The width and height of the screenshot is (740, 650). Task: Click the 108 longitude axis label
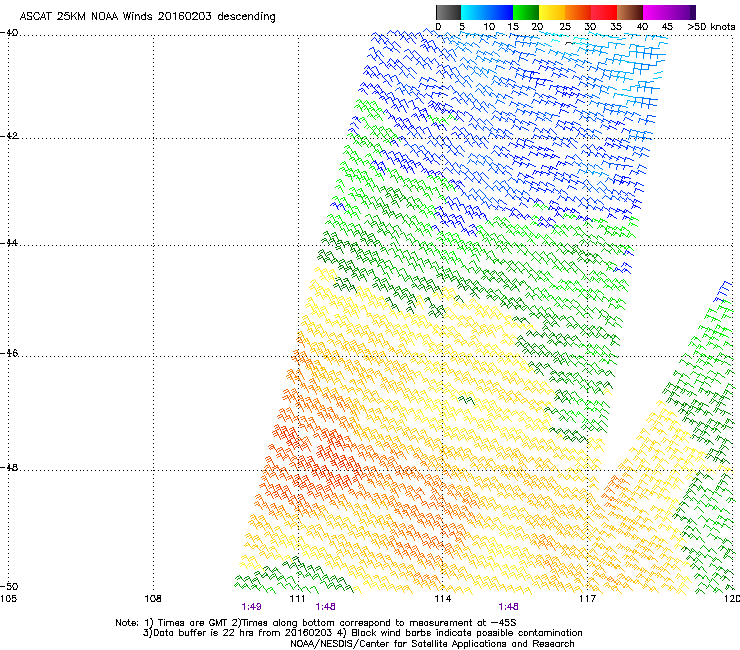(153, 599)
